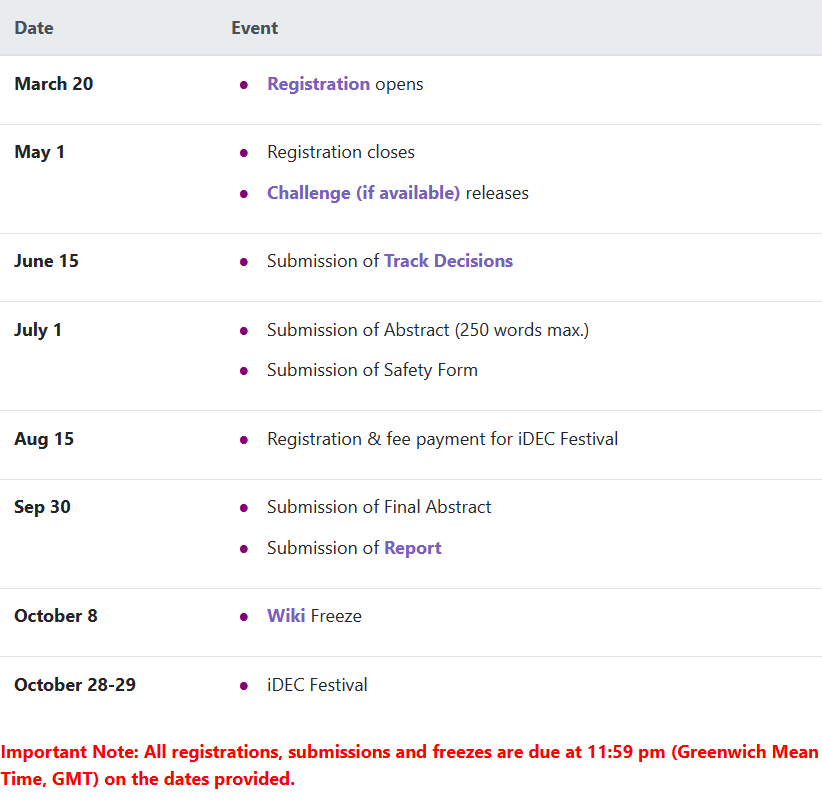Click the Sep 30 date cell

(x=42, y=507)
